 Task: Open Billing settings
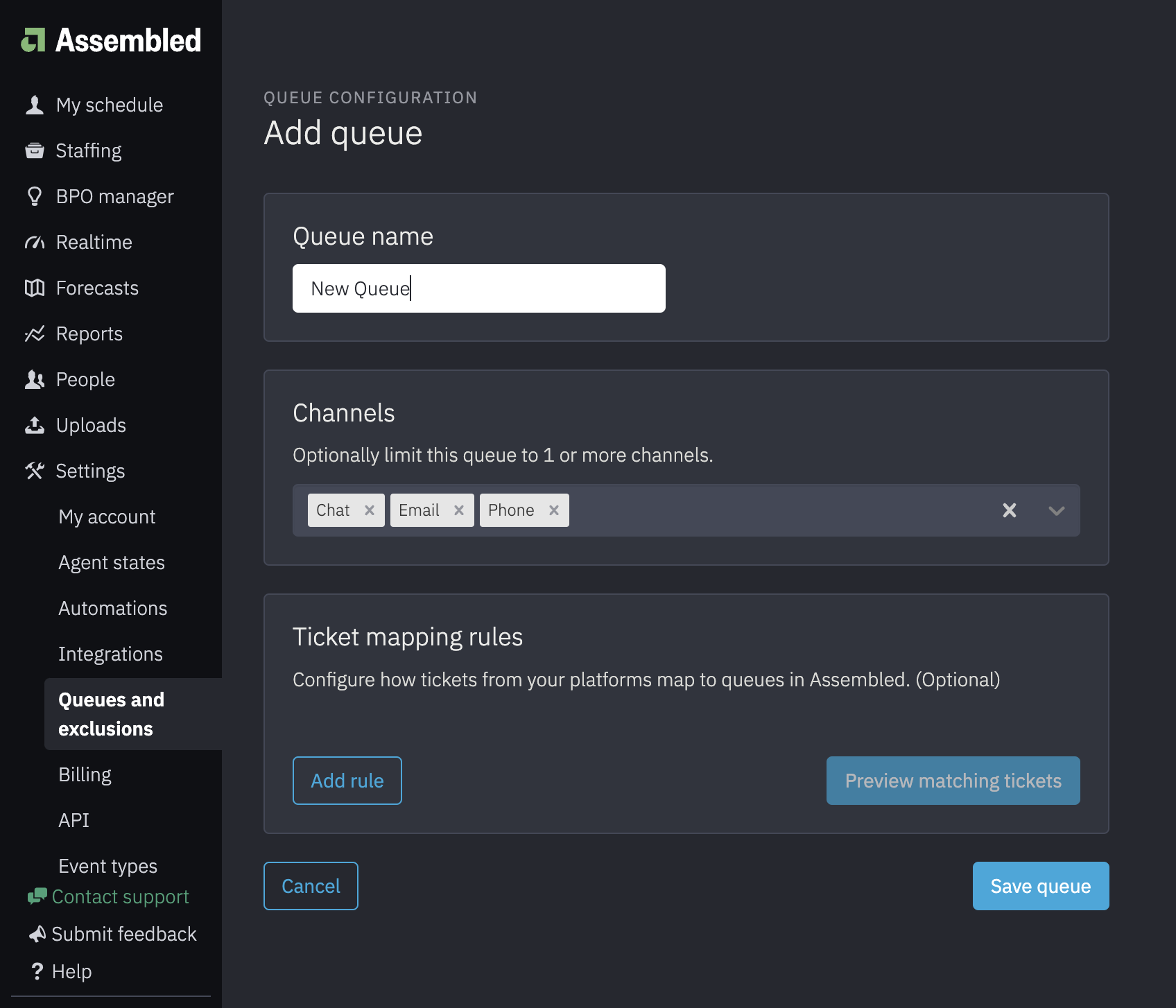pos(85,774)
